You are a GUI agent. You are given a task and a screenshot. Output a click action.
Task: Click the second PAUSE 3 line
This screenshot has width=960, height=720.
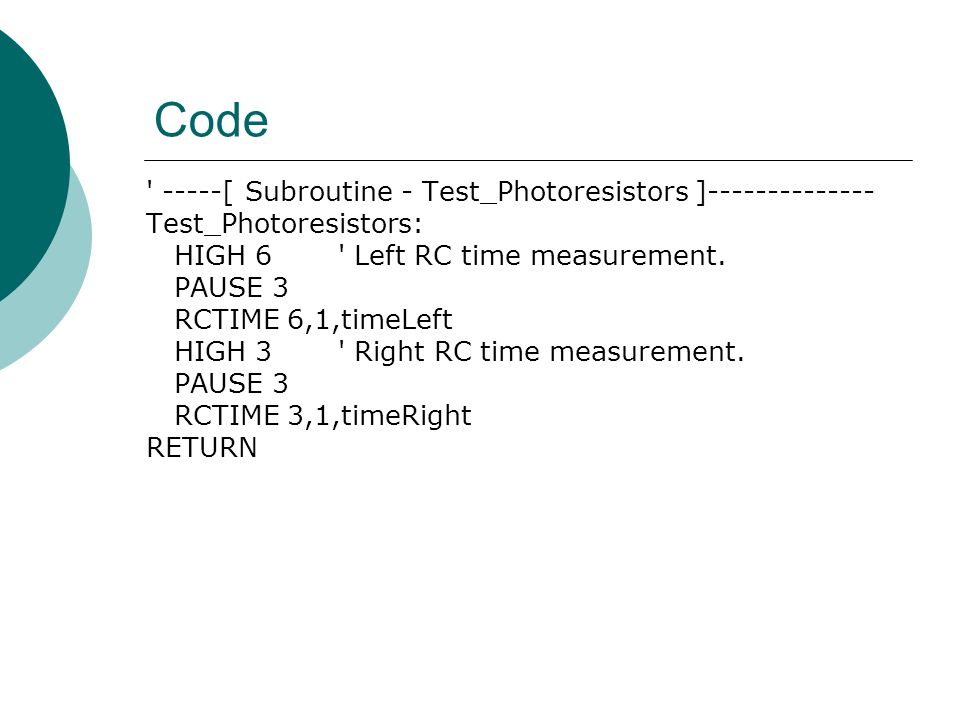point(231,384)
